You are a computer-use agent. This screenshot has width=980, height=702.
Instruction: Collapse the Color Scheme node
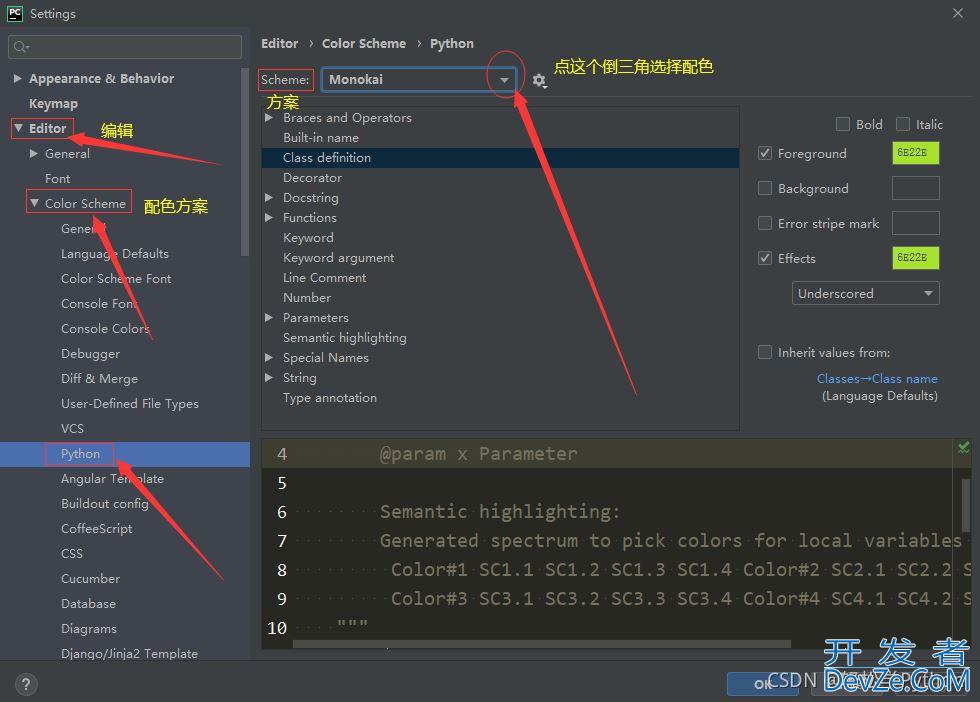click(34, 203)
